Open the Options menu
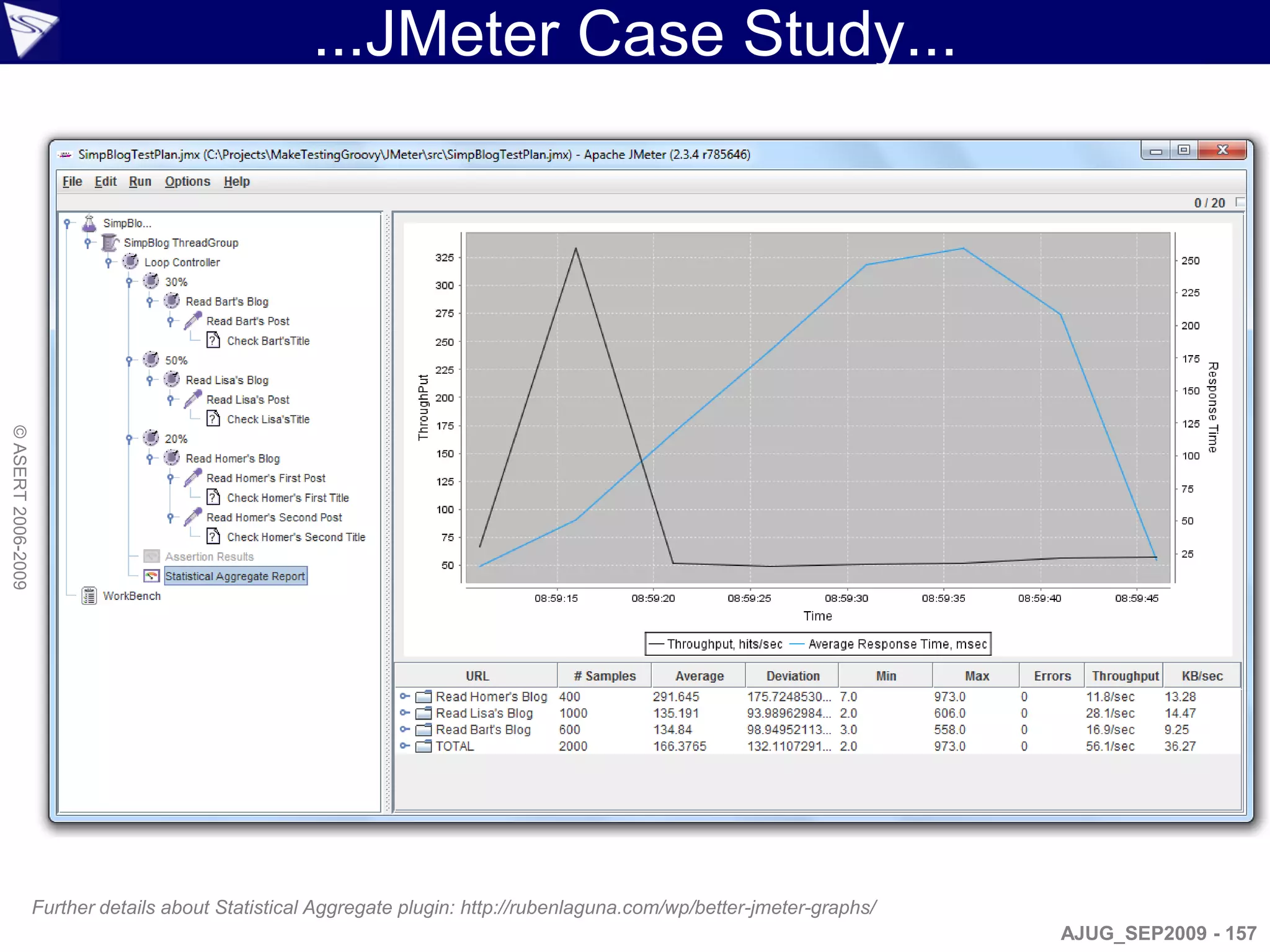The height and width of the screenshot is (952, 1270). pos(187,182)
